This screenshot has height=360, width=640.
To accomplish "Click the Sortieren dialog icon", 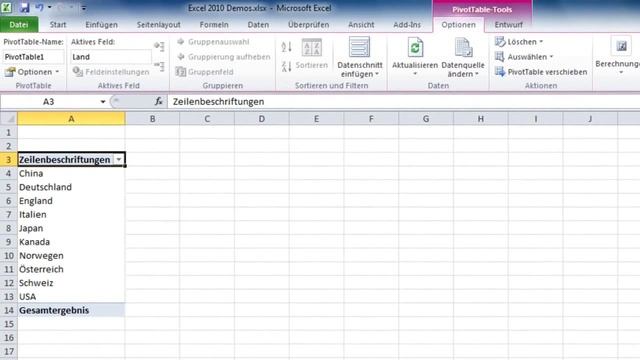I will (312, 48).
